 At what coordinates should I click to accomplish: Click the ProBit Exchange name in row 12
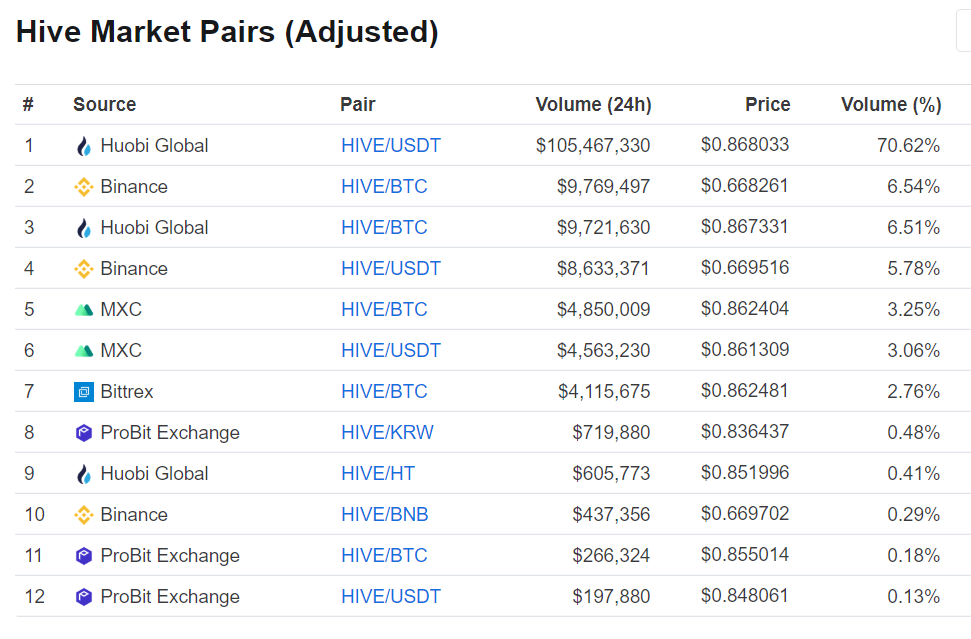tap(170, 596)
